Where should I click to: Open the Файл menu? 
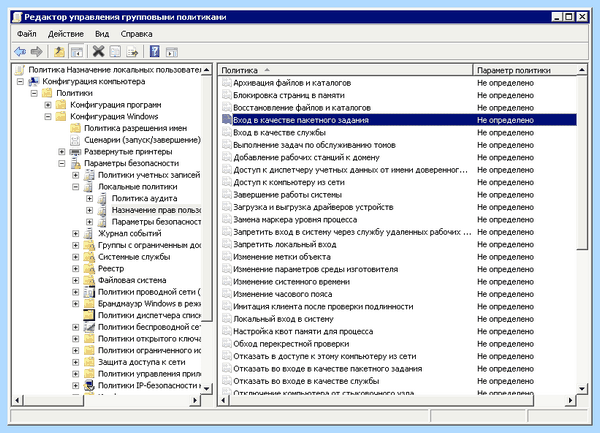26,34
